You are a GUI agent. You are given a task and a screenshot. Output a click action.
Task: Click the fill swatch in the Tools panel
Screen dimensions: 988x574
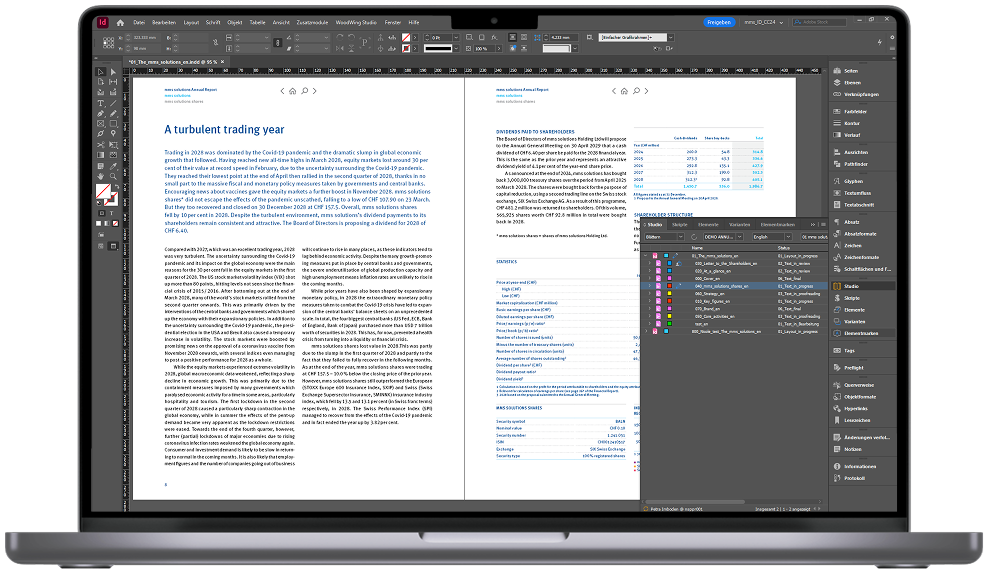coord(103,191)
